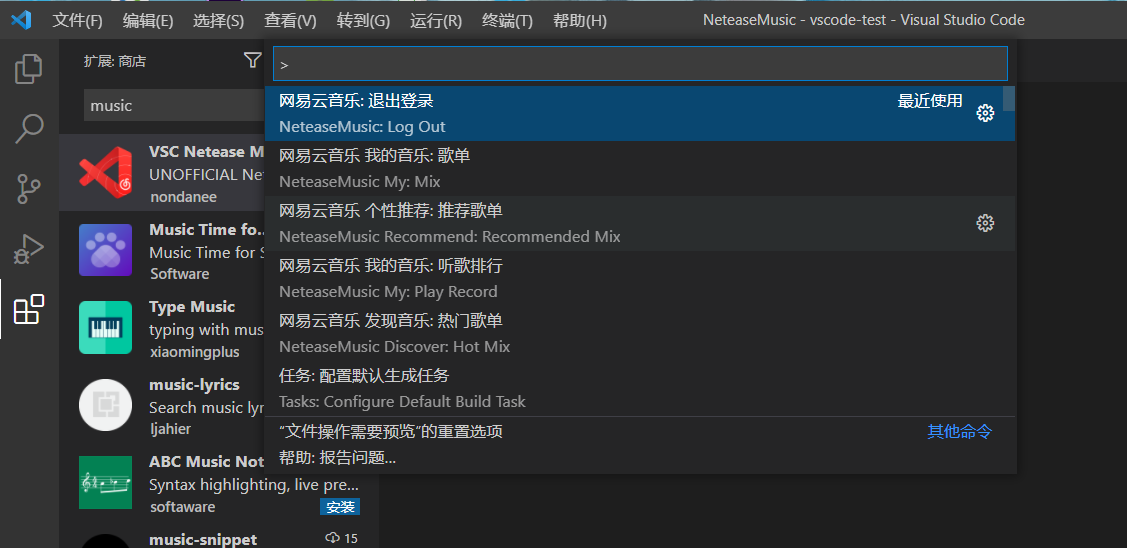This screenshot has height=548, width=1127.
Task: Select Type Music extension title
Action: tap(192, 307)
